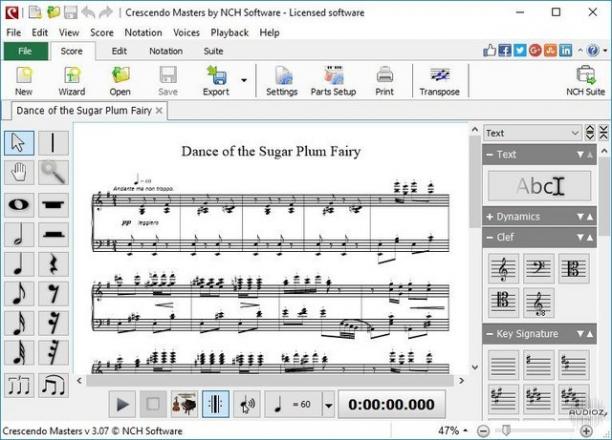612x440 pixels.
Task: Open the zoom percentage dropdown
Action: click(466, 431)
